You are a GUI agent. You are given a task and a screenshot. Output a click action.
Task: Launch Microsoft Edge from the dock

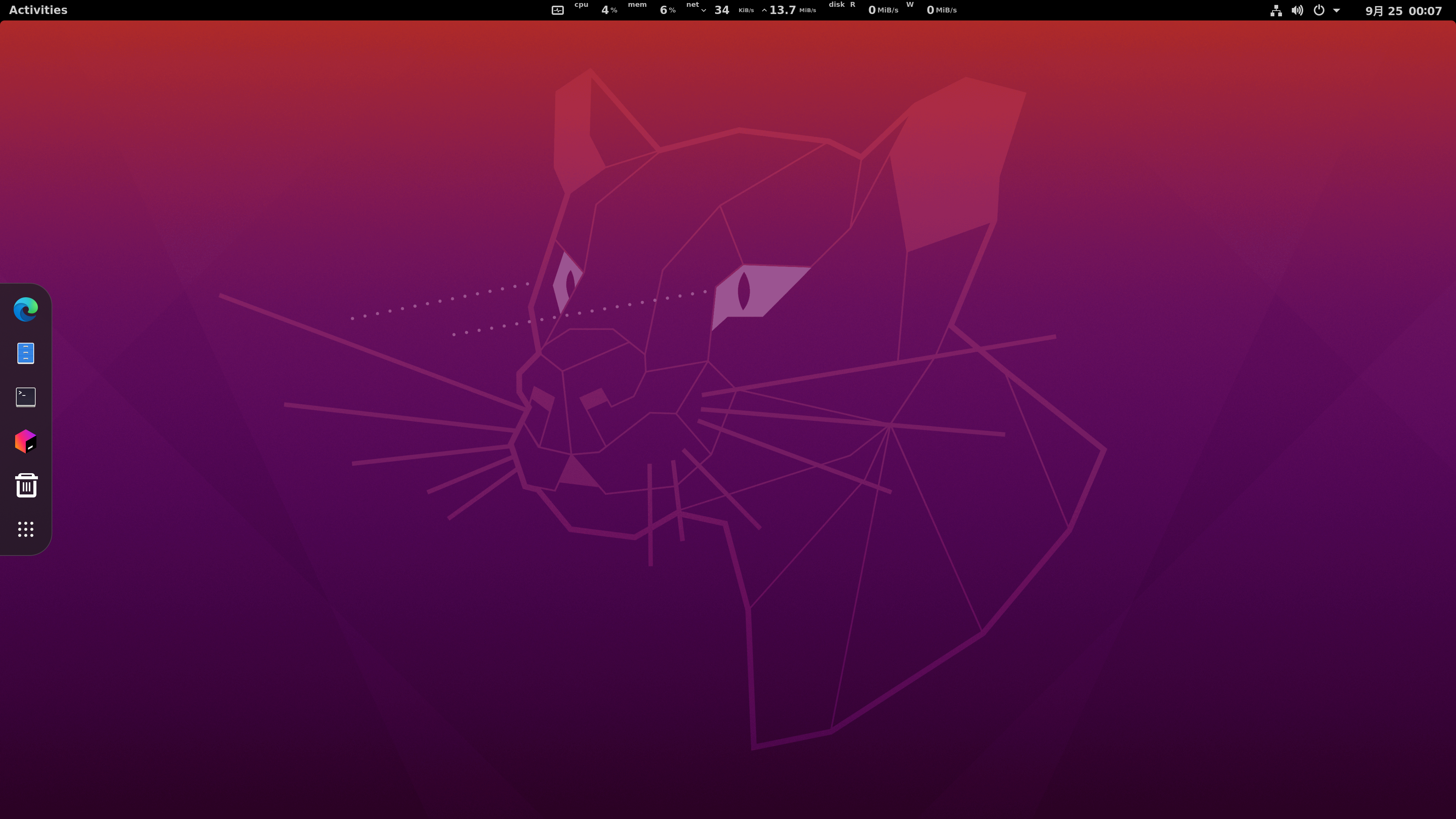click(25, 309)
